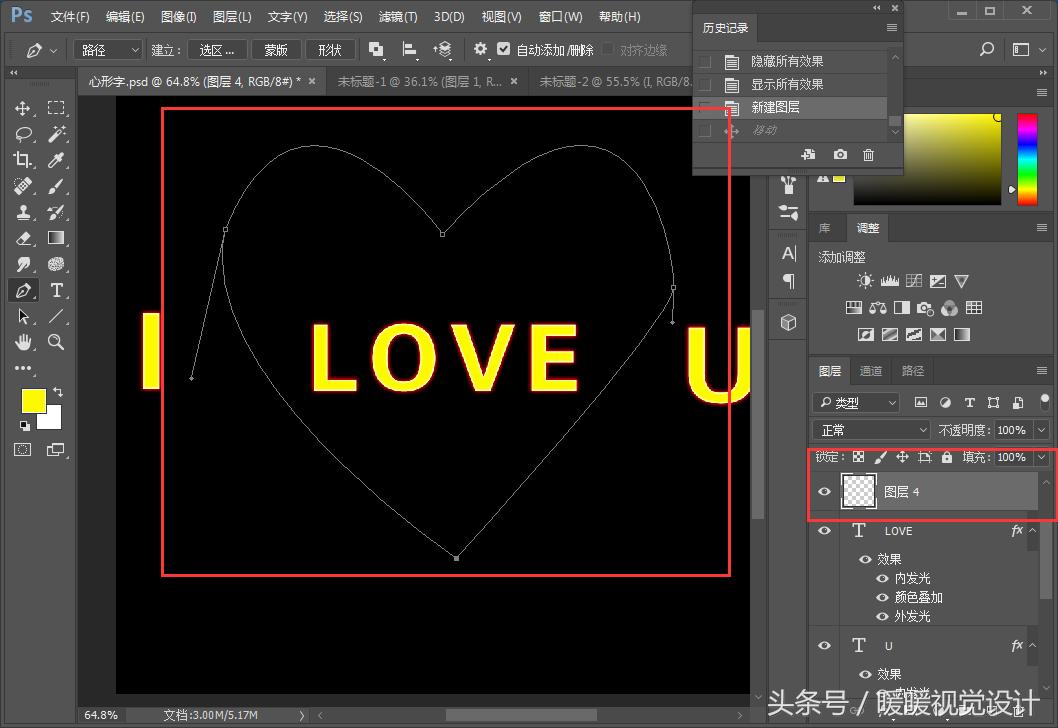Select the Zoom tool in toolbar
Image resolution: width=1058 pixels, height=728 pixels.
click(56, 342)
